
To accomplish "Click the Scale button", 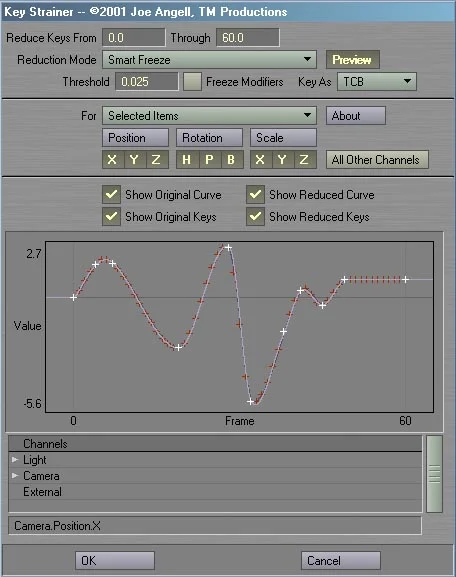I will 283,138.
